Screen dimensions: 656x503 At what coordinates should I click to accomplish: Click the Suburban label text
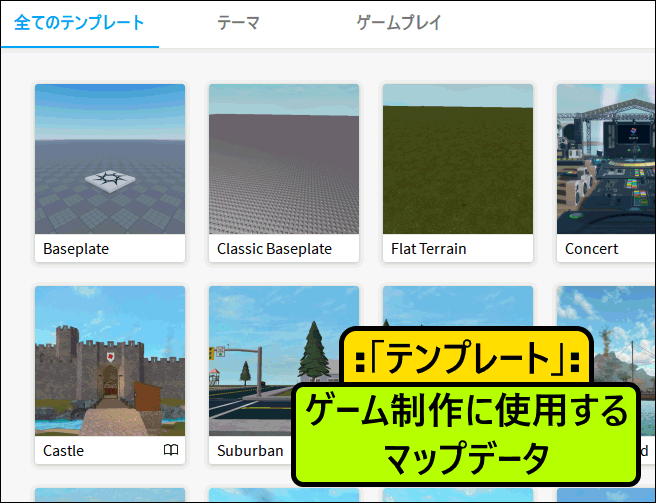click(250, 451)
